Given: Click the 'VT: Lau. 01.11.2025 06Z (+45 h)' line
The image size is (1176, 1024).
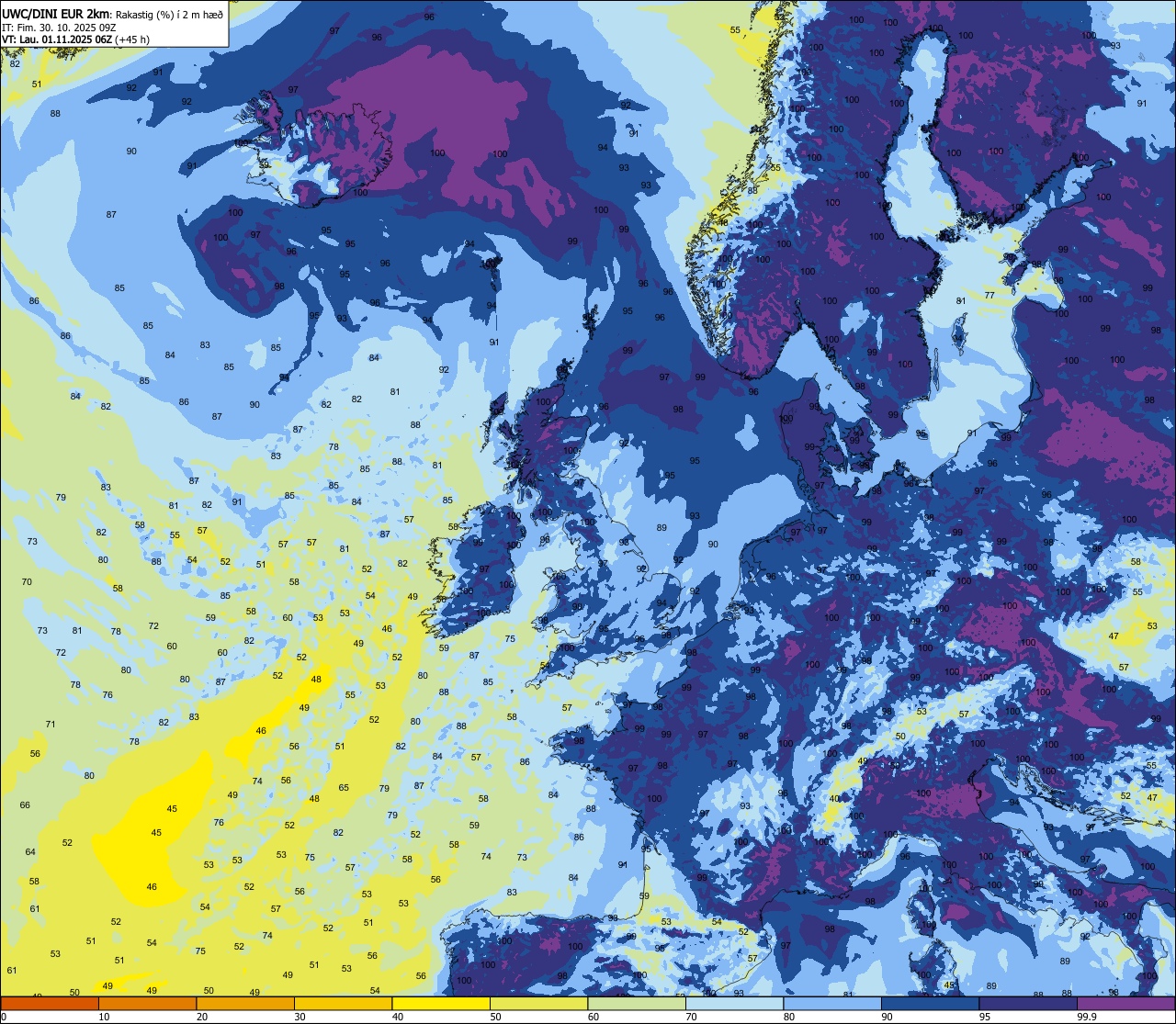Looking at the screenshot, I should click(76, 39).
